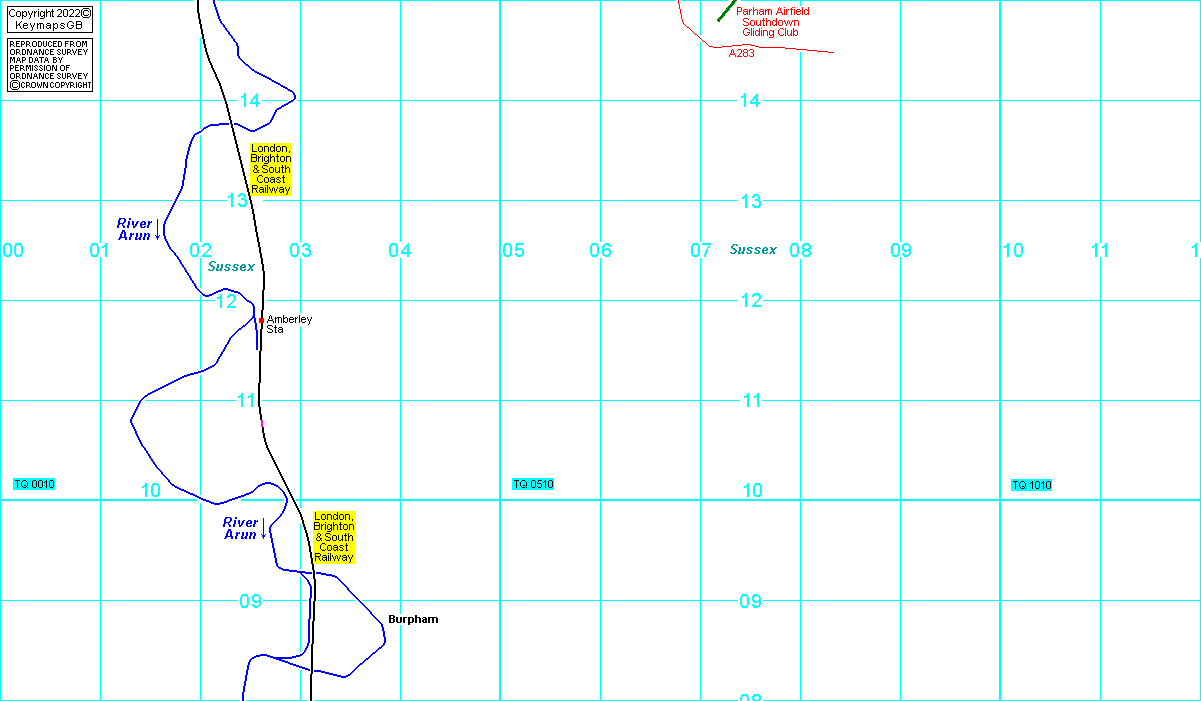Viewport: 1201px width, 701px height.
Task: Click the Sussex label beside the railway
Action: tap(231, 267)
